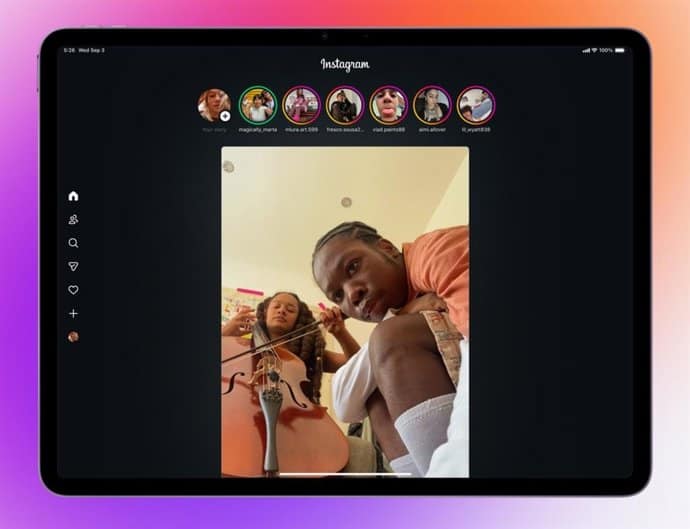Viewport: 690px width, 529px height.
Task: Open aimi.allover's story
Action: click(432, 105)
